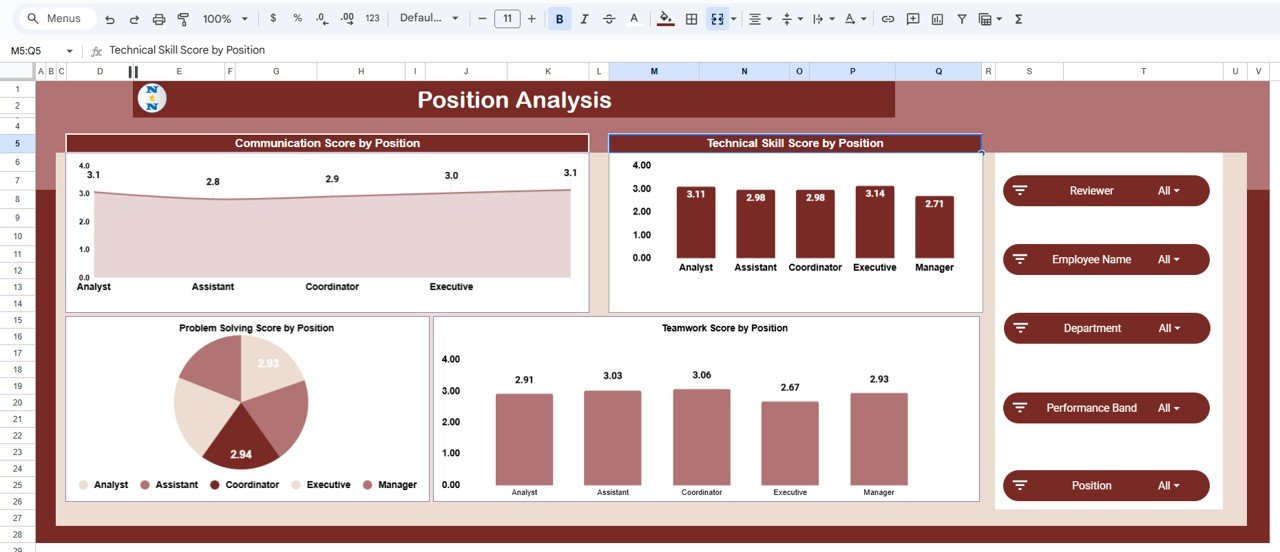The width and height of the screenshot is (1280, 552).
Task: Insert a link via toolbar icon
Action: (887, 19)
